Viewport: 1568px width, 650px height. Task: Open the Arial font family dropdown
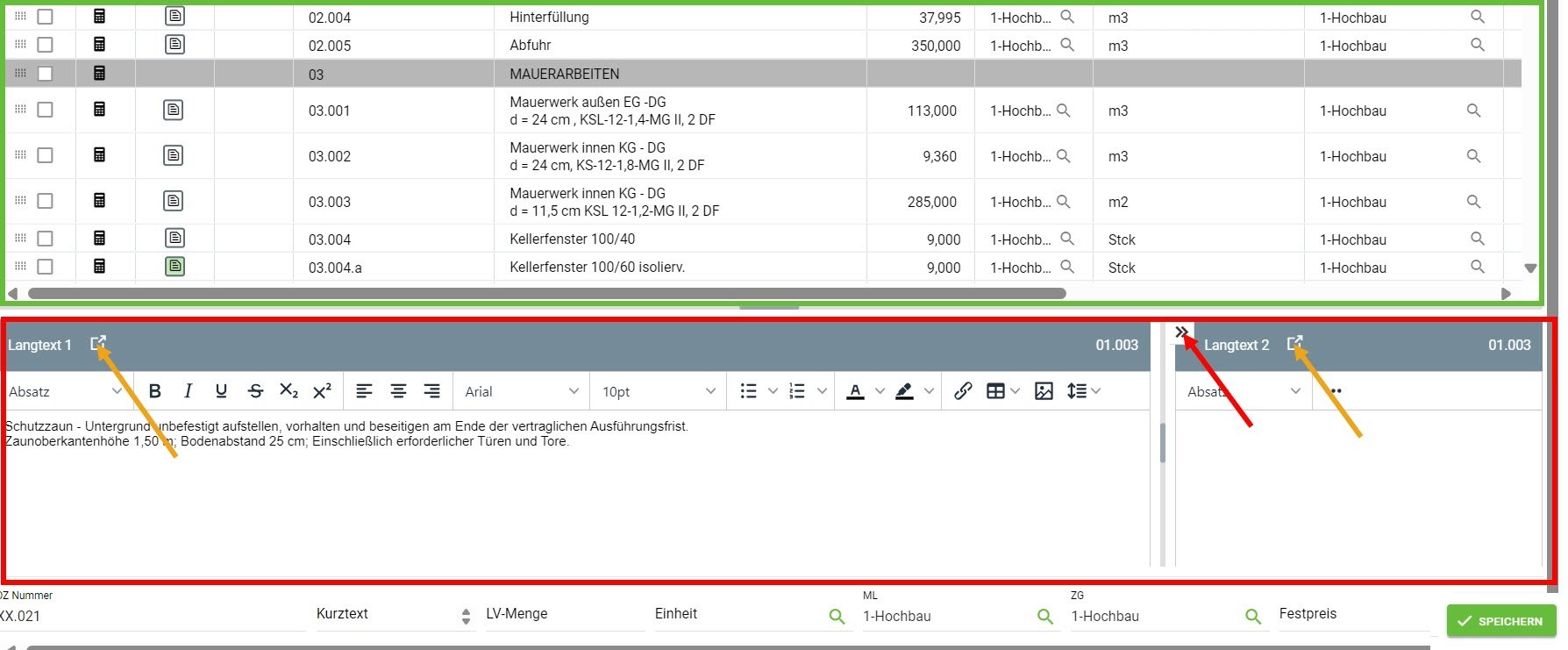[521, 391]
